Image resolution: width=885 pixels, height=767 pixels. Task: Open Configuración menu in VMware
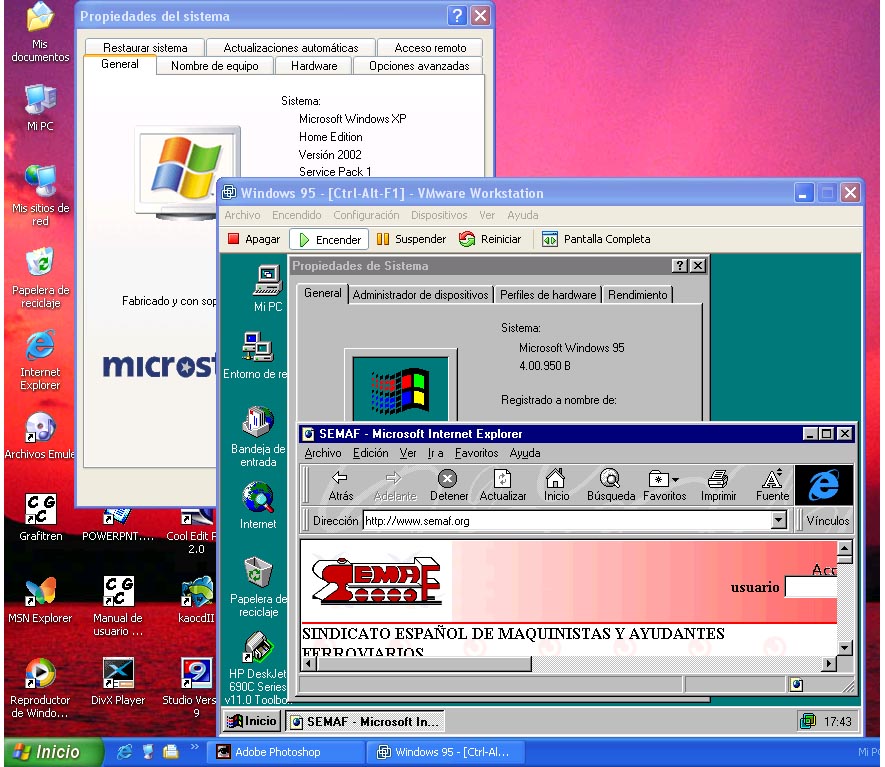pos(366,215)
